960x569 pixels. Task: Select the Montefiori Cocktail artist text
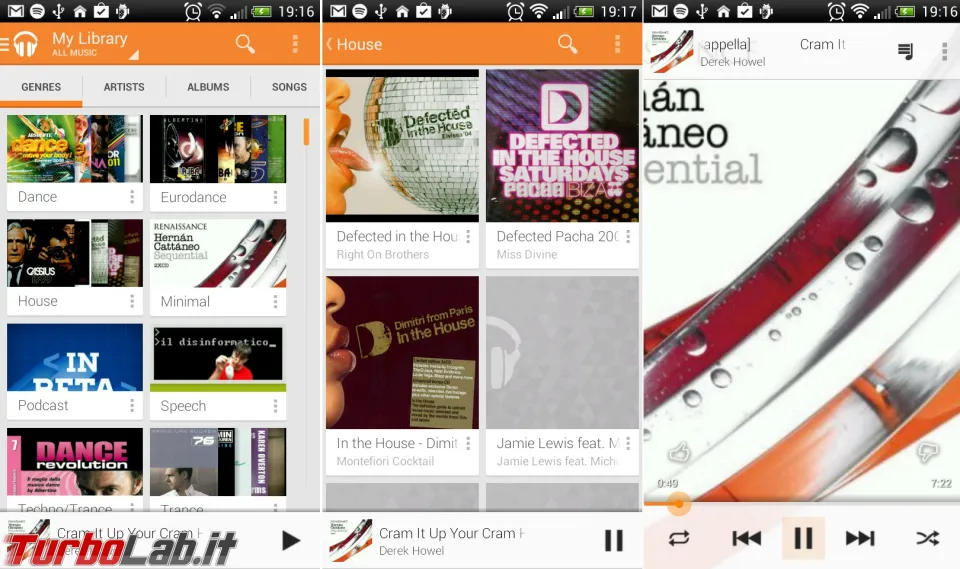385,461
